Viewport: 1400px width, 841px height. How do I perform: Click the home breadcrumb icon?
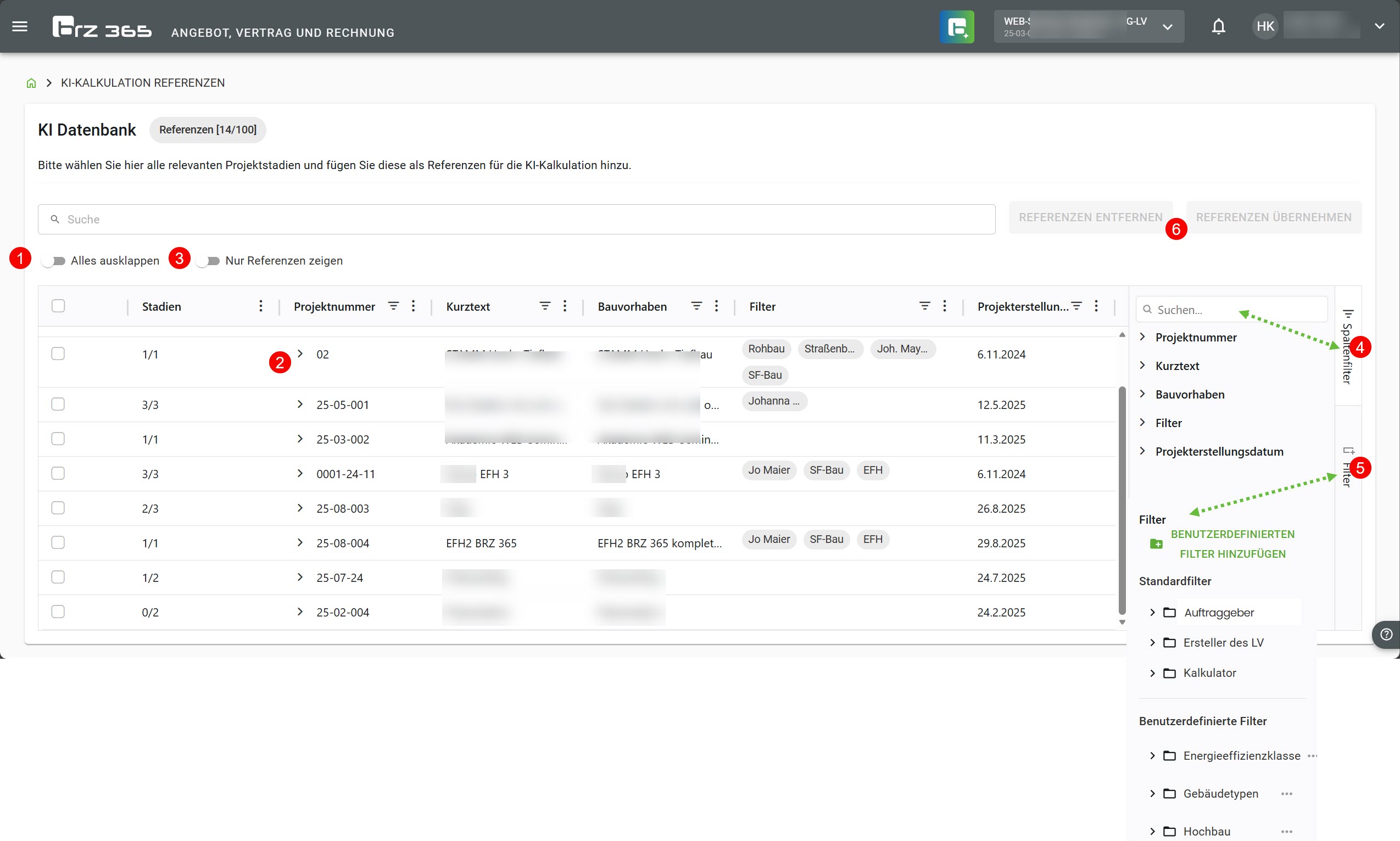click(x=31, y=83)
